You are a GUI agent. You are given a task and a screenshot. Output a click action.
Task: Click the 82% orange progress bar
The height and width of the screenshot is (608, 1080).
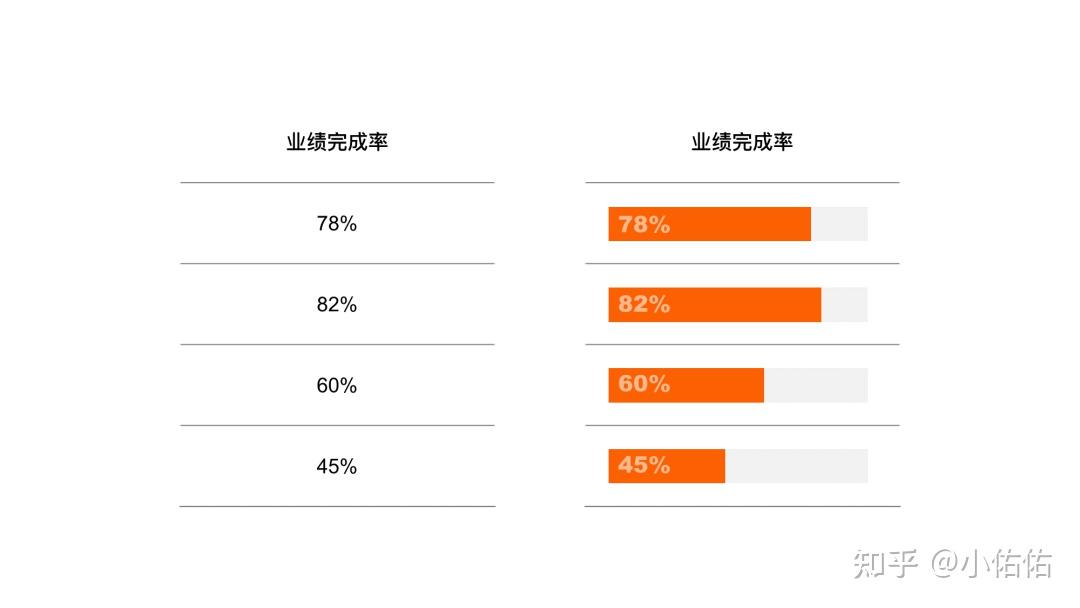(x=715, y=304)
